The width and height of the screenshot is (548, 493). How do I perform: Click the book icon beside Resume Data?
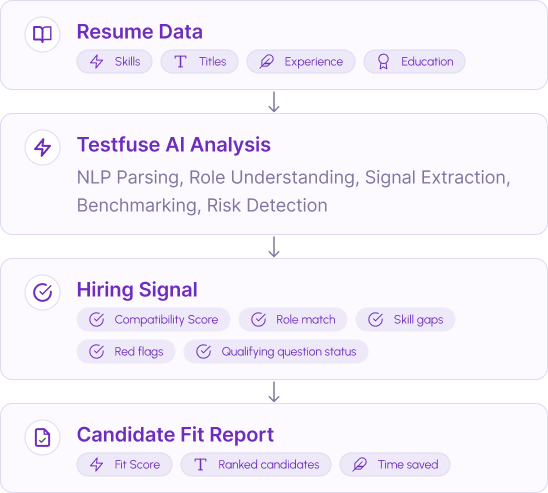(42, 34)
